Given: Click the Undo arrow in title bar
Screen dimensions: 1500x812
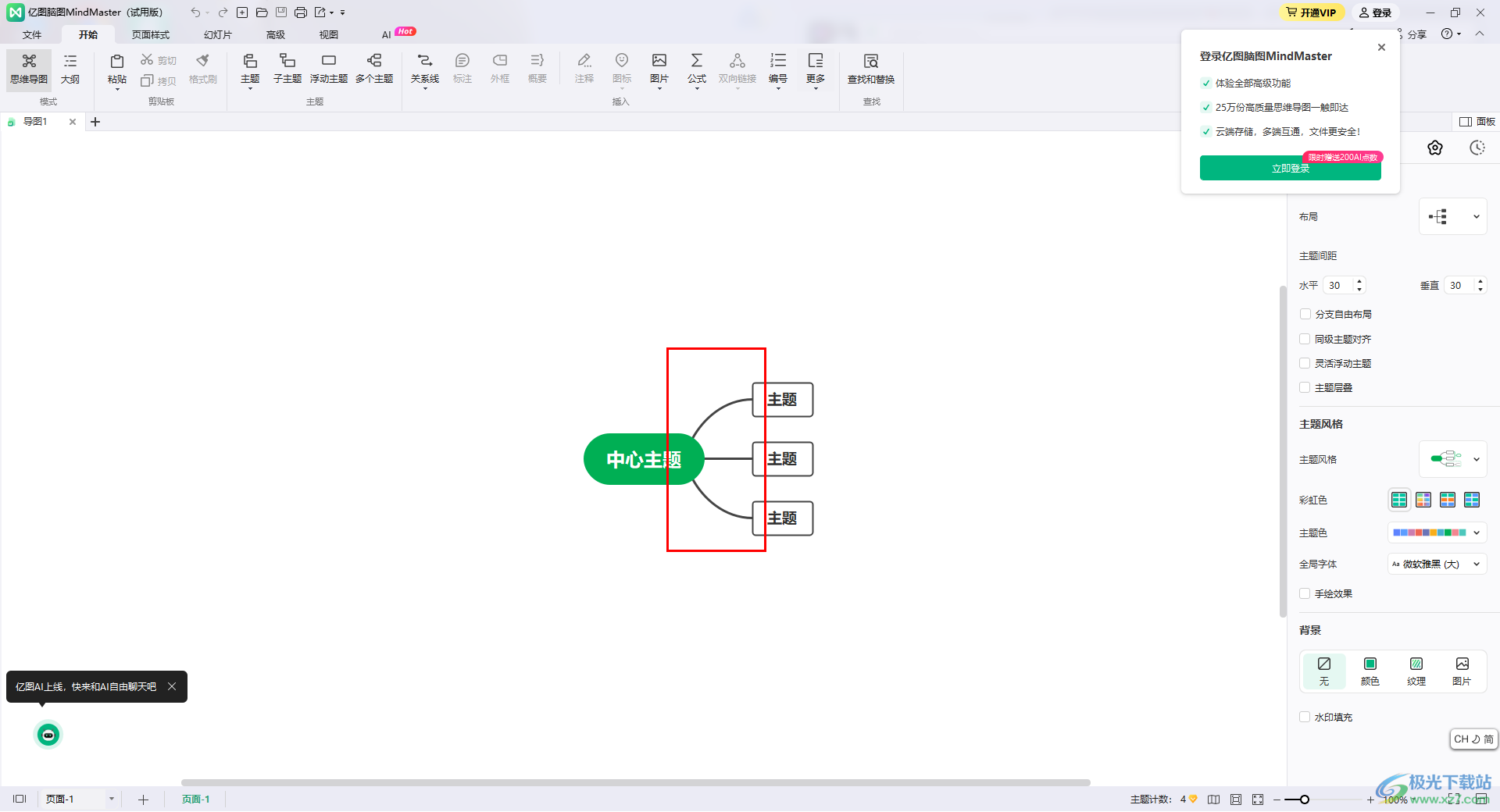Looking at the screenshot, I should (x=195, y=12).
